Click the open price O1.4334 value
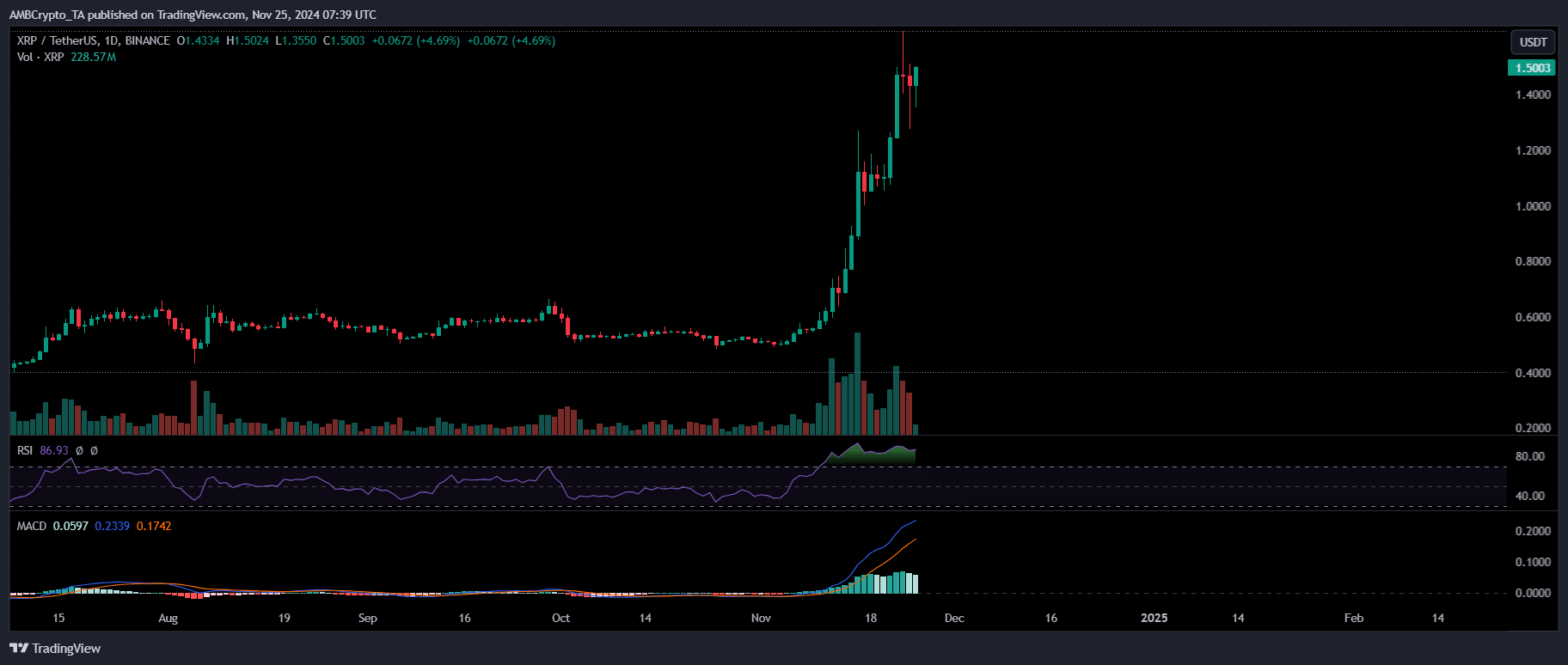Screen dimensions: 1568x665 click(x=199, y=40)
